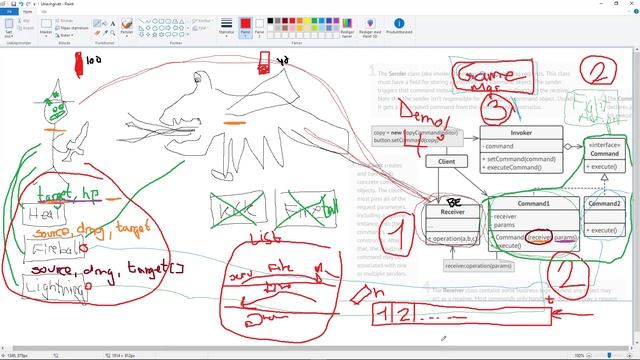The image size is (640, 360).
Task: Open the Brushes tool
Action: [127, 24]
